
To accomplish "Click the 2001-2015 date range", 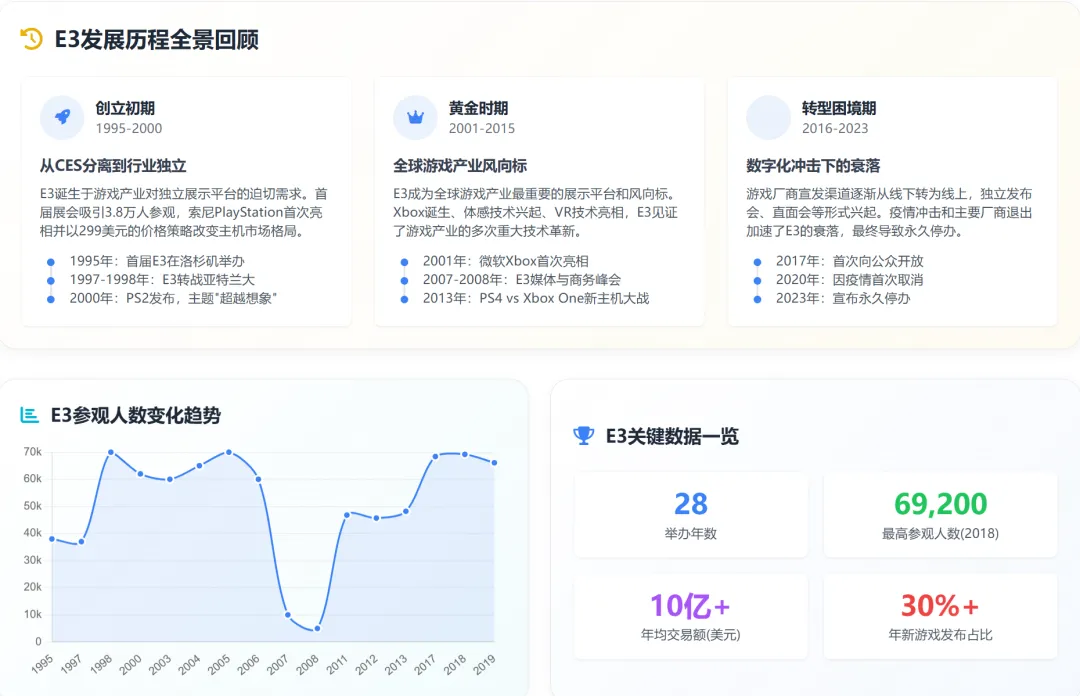I will point(481,128).
